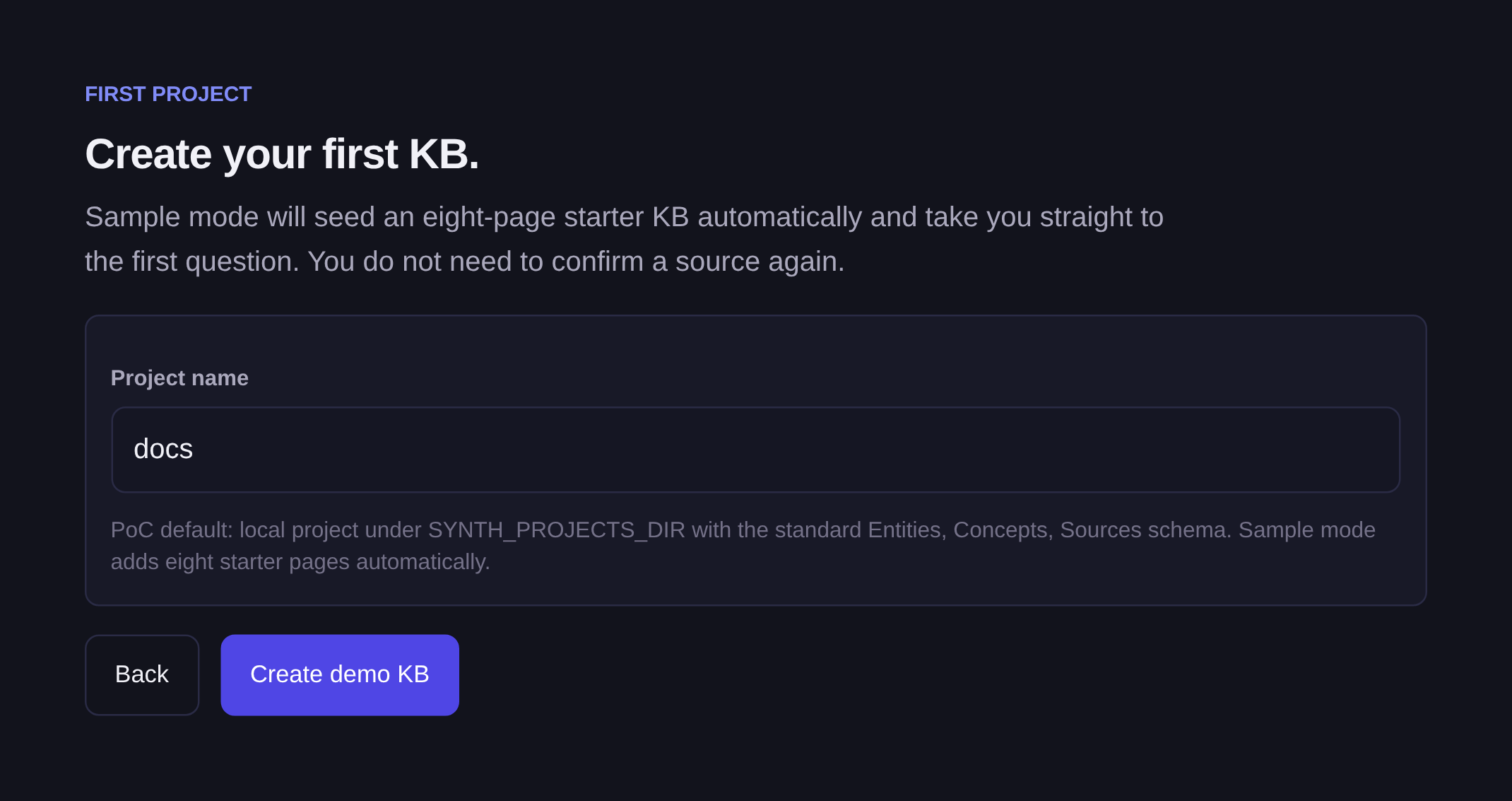Click the Back button
The height and width of the screenshot is (801, 1512).
[142, 674]
